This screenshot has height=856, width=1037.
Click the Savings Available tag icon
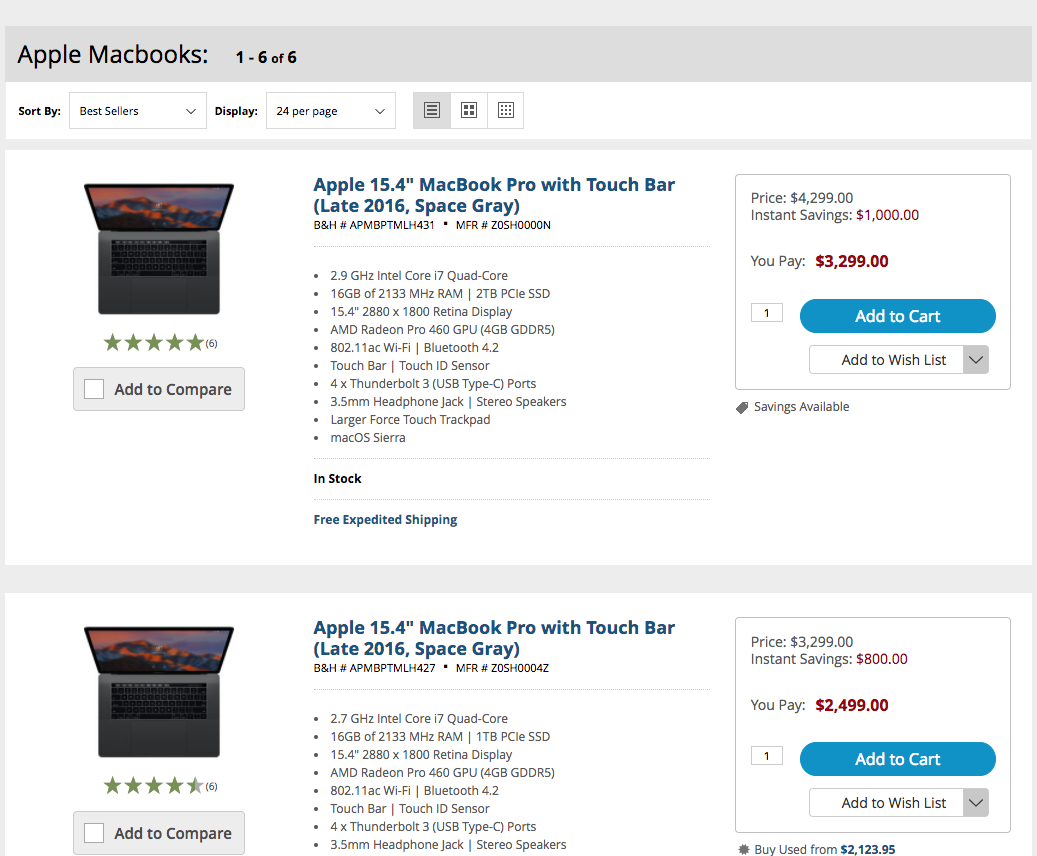[x=742, y=407]
